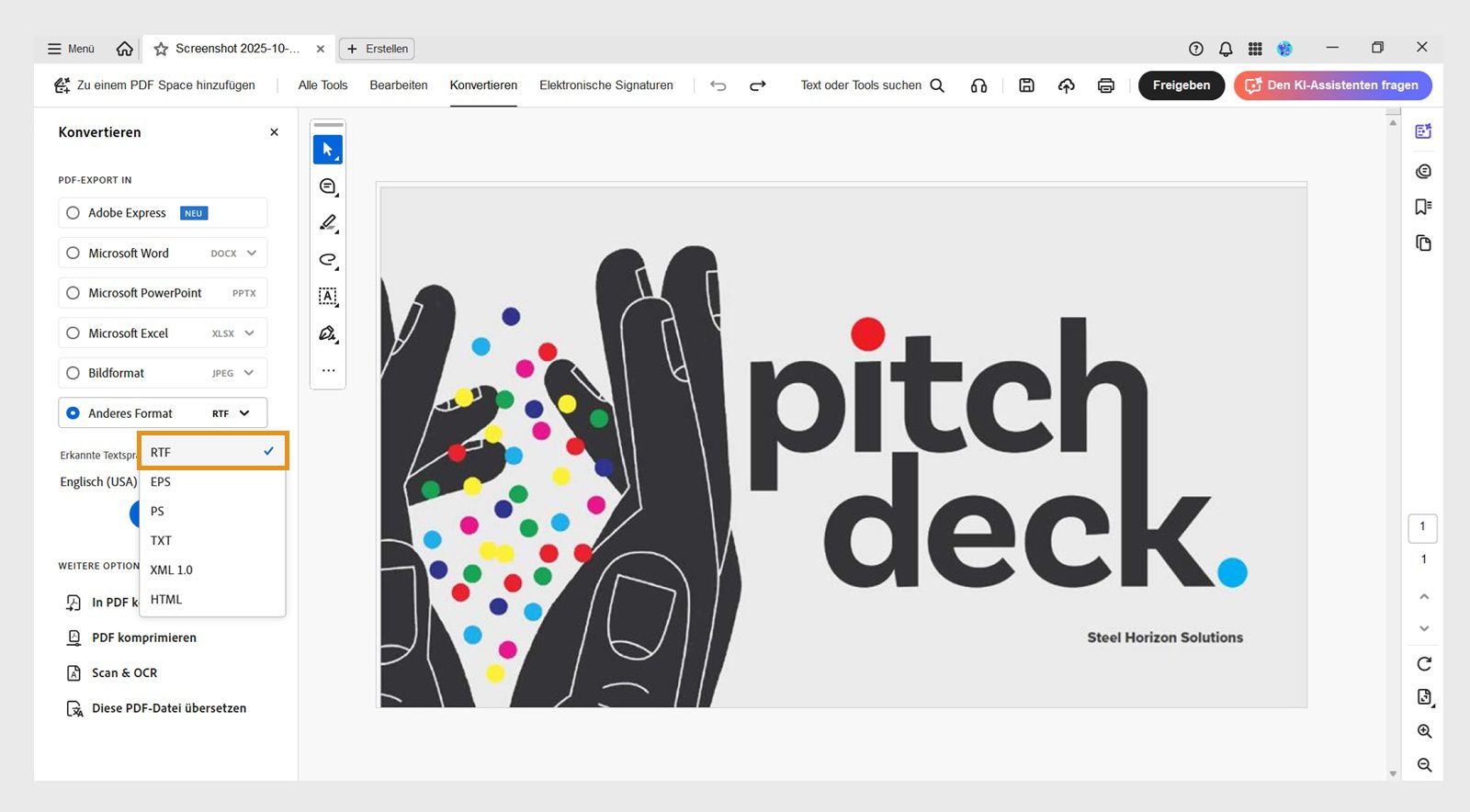Click the page number input box
Screen dimensions: 1470x812
point(1422,527)
